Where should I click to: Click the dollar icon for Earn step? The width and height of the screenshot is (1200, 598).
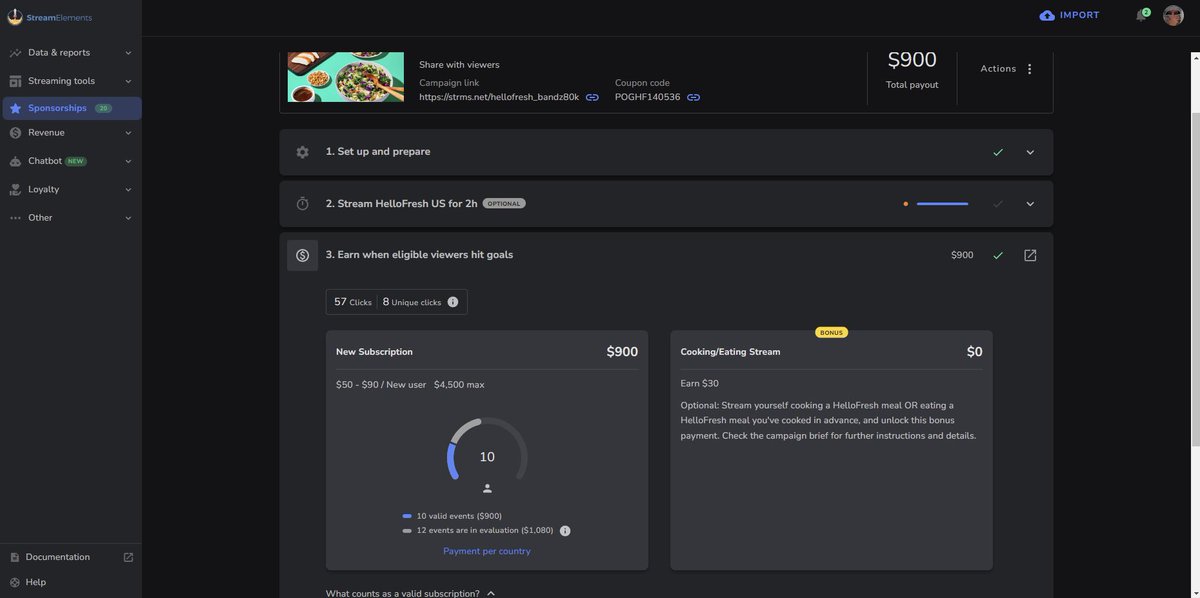tap(302, 255)
